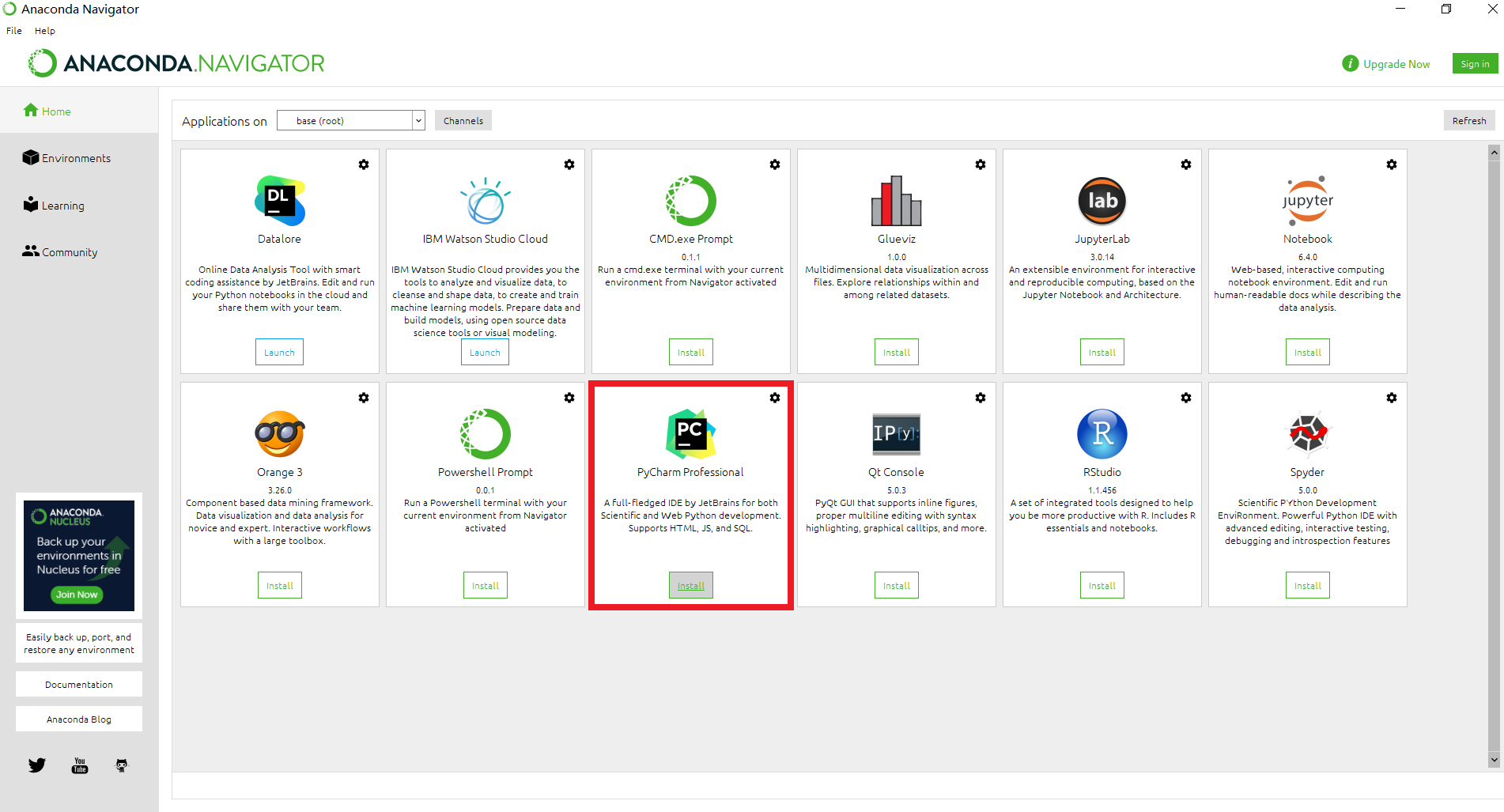Click the CMD.exe Prompt green ring icon

(691, 201)
